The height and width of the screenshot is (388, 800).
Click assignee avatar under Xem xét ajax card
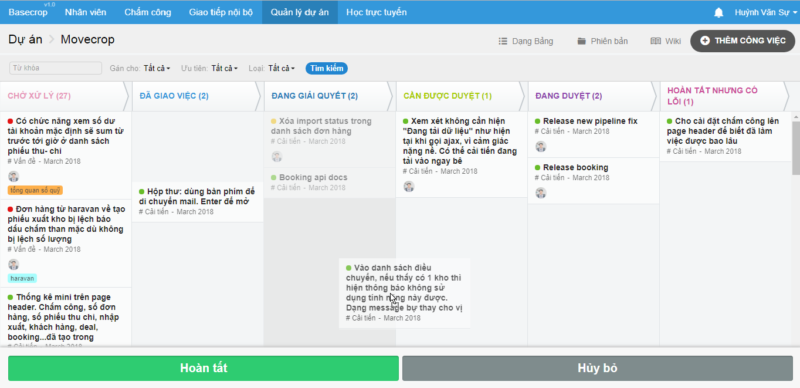coord(409,186)
